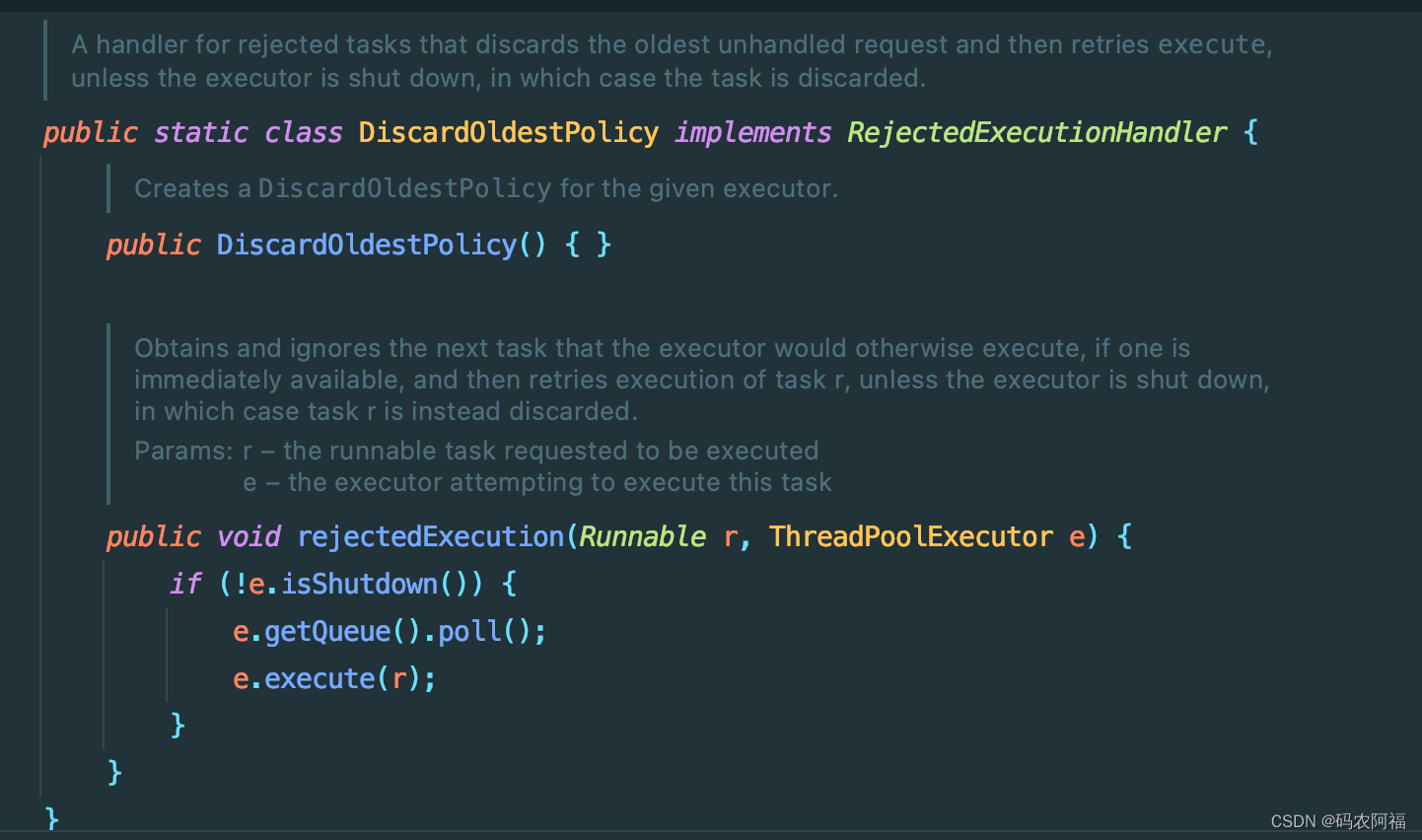The height and width of the screenshot is (840, 1422).
Task: Click the 'Creates a DiscardOldestPolicy' doc comment
Action: [486, 188]
